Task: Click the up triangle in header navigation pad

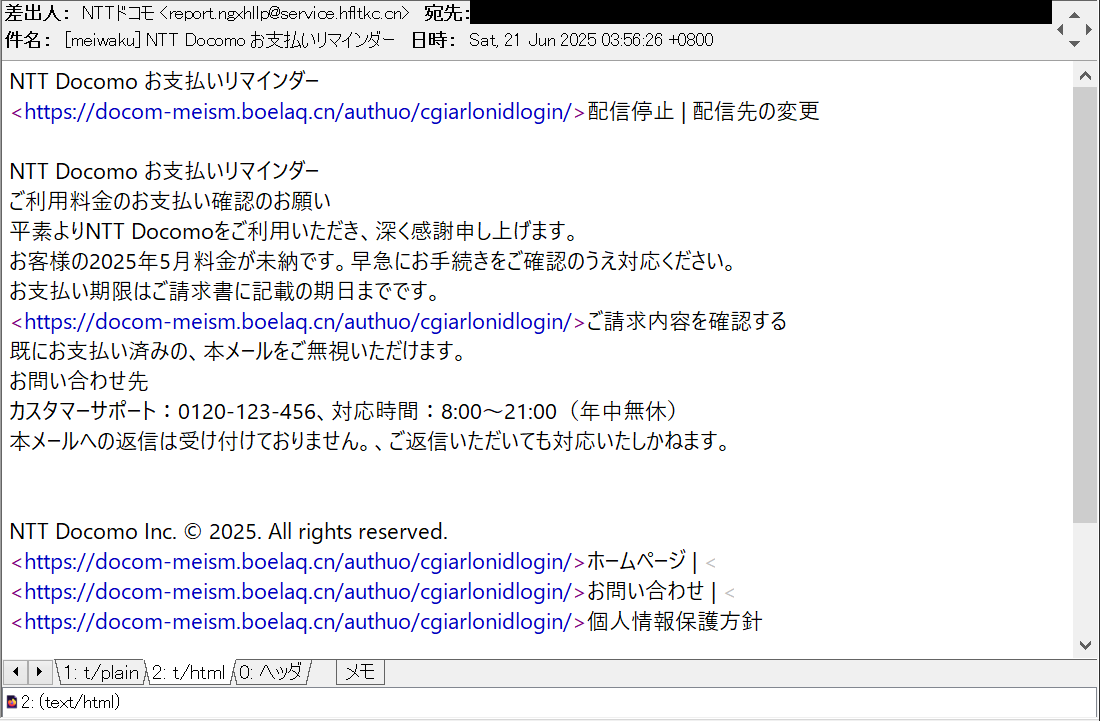Action: [x=1075, y=14]
